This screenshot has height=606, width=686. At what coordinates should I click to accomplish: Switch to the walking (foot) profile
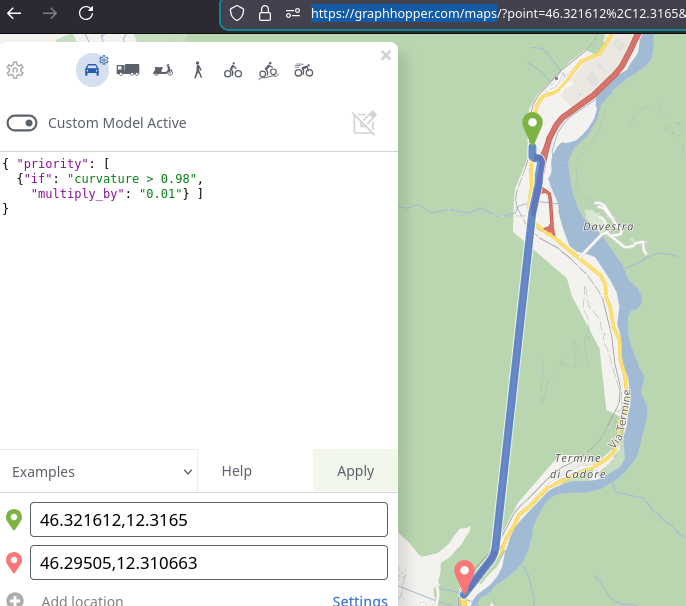[x=198, y=70]
